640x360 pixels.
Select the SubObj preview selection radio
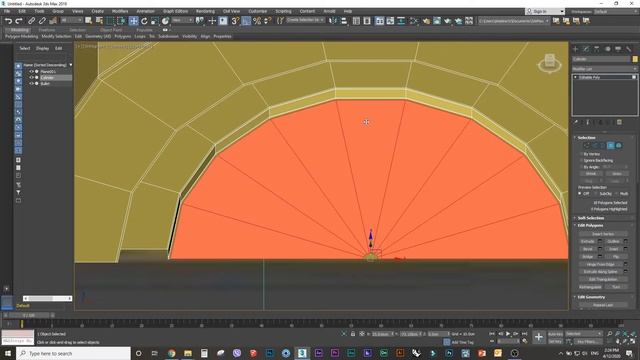596,193
